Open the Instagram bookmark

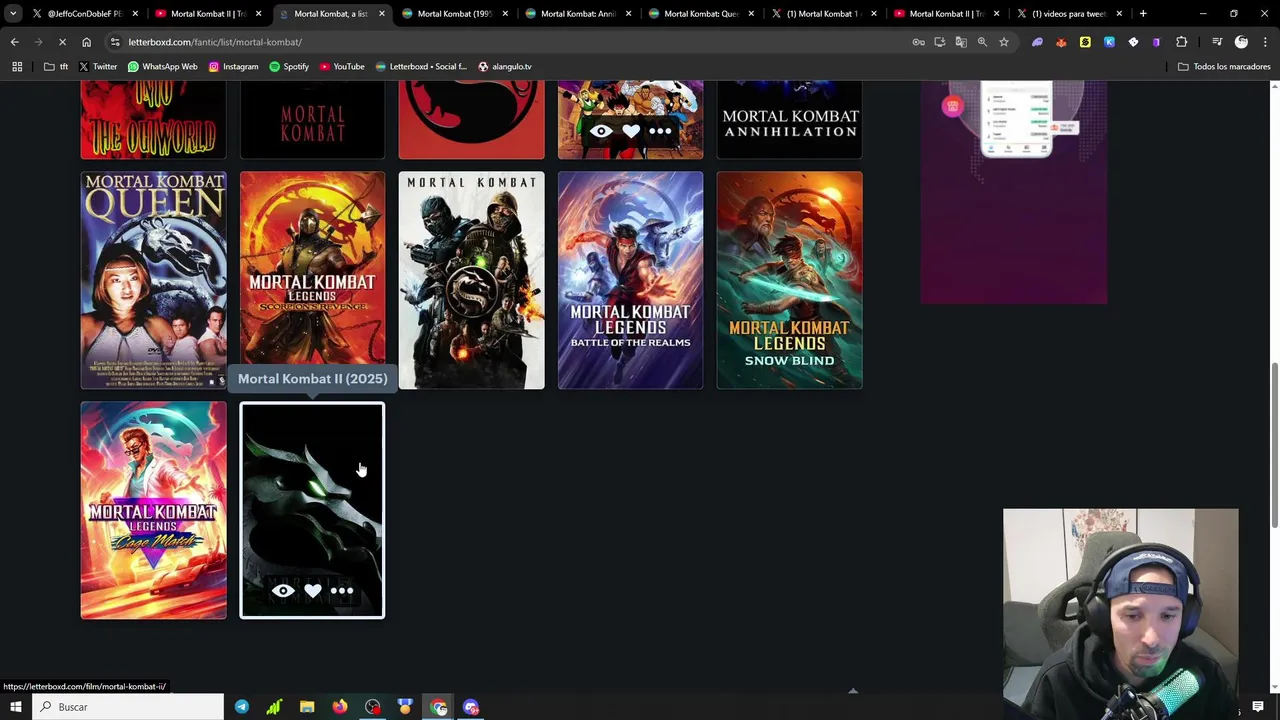click(233, 66)
